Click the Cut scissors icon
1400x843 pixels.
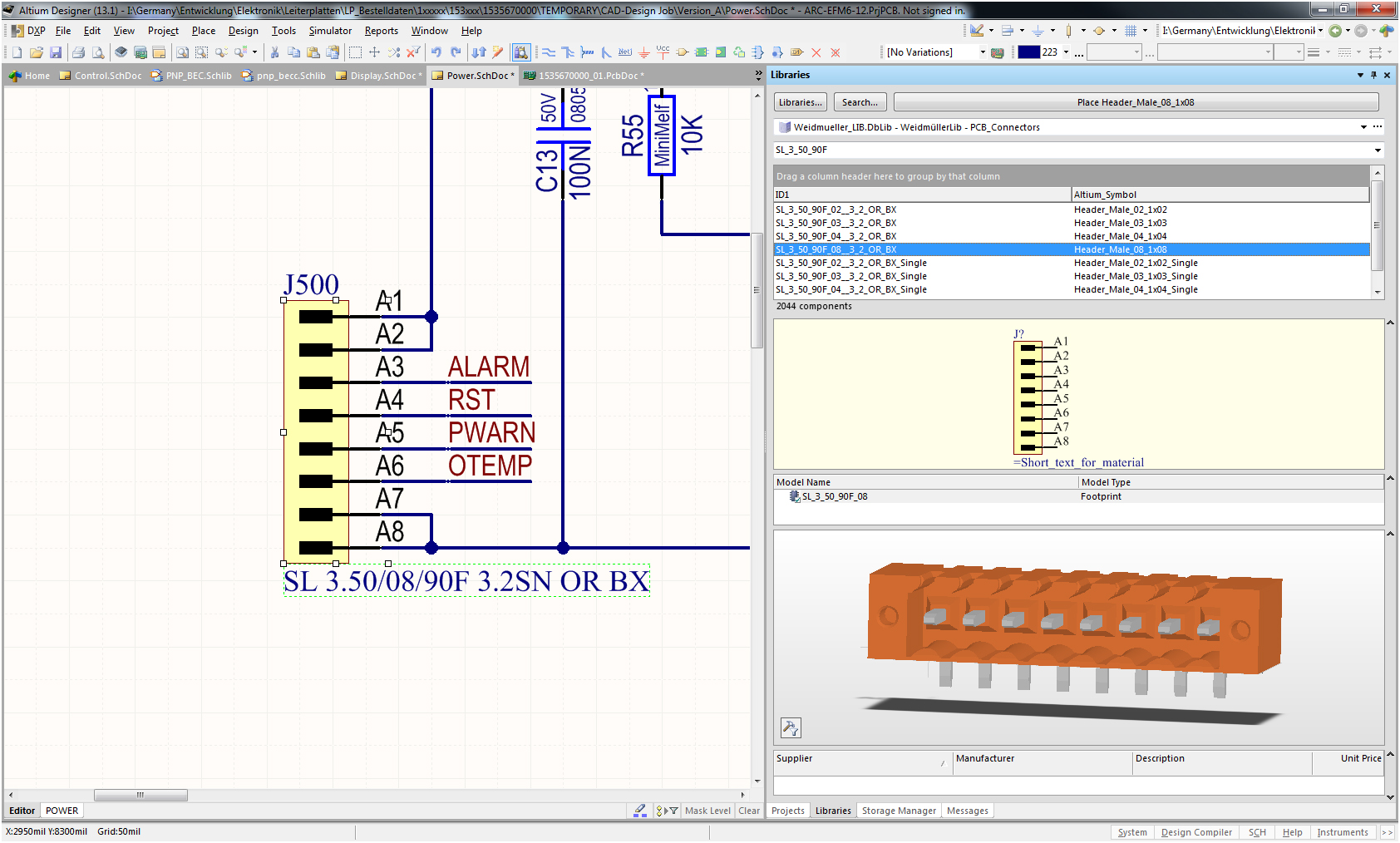274,52
